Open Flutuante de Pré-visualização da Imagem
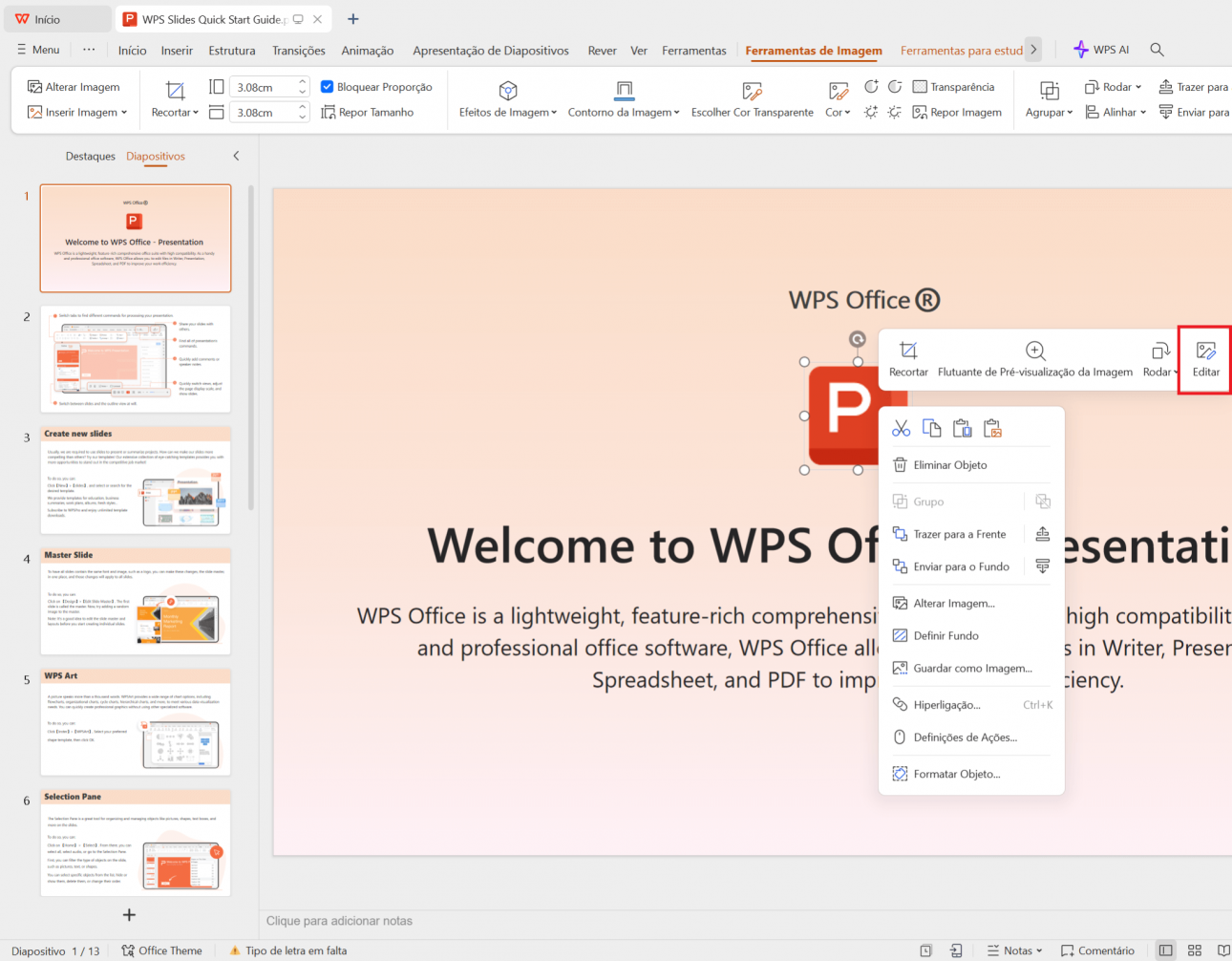The width and height of the screenshot is (1232, 961). (1035, 360)
